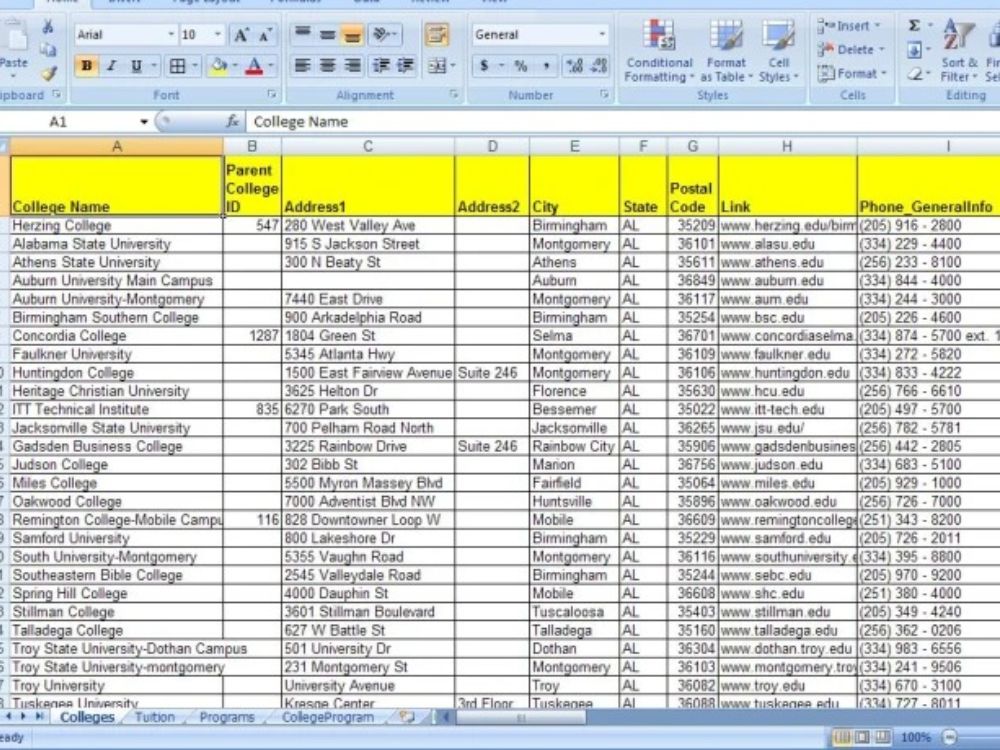Image resolution: width=1000 pixels, height=750 pixels.
Task: Click Increase Indent icon
Action: (x=405, y=65)
